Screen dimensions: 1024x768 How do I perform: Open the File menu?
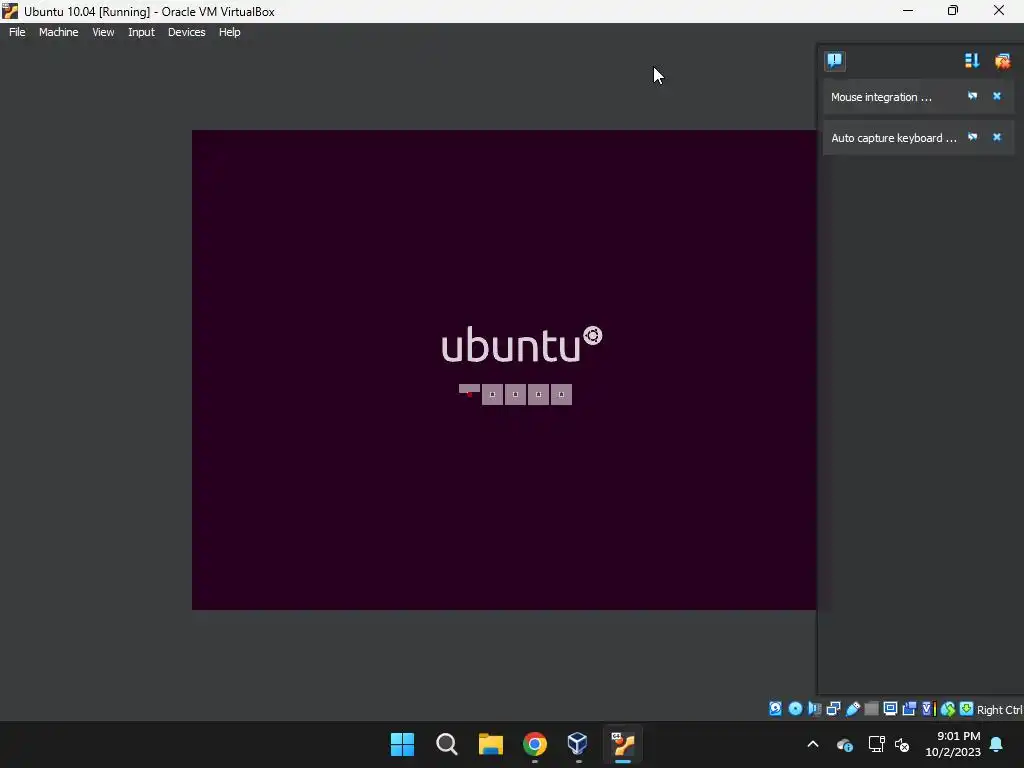pyautogui.click(x=17, y=32)
